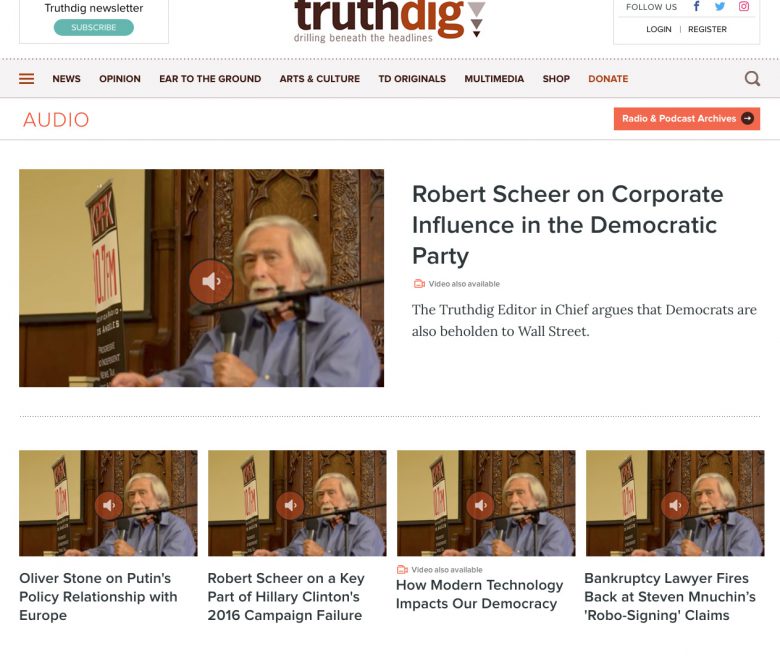Open Truthdig's Facebook page icon
This screenshot has height=670, width=780.
696,6
